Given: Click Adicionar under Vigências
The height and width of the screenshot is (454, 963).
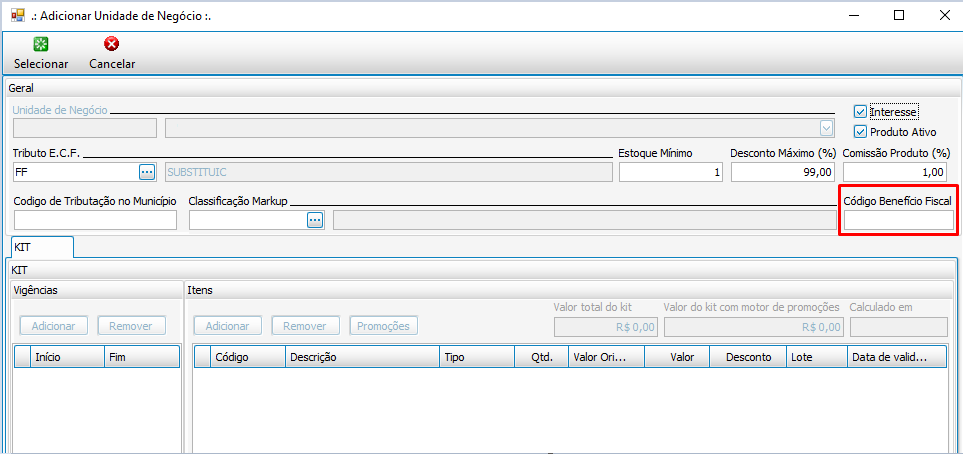Looking at the screenshot, I should point(53,326).
